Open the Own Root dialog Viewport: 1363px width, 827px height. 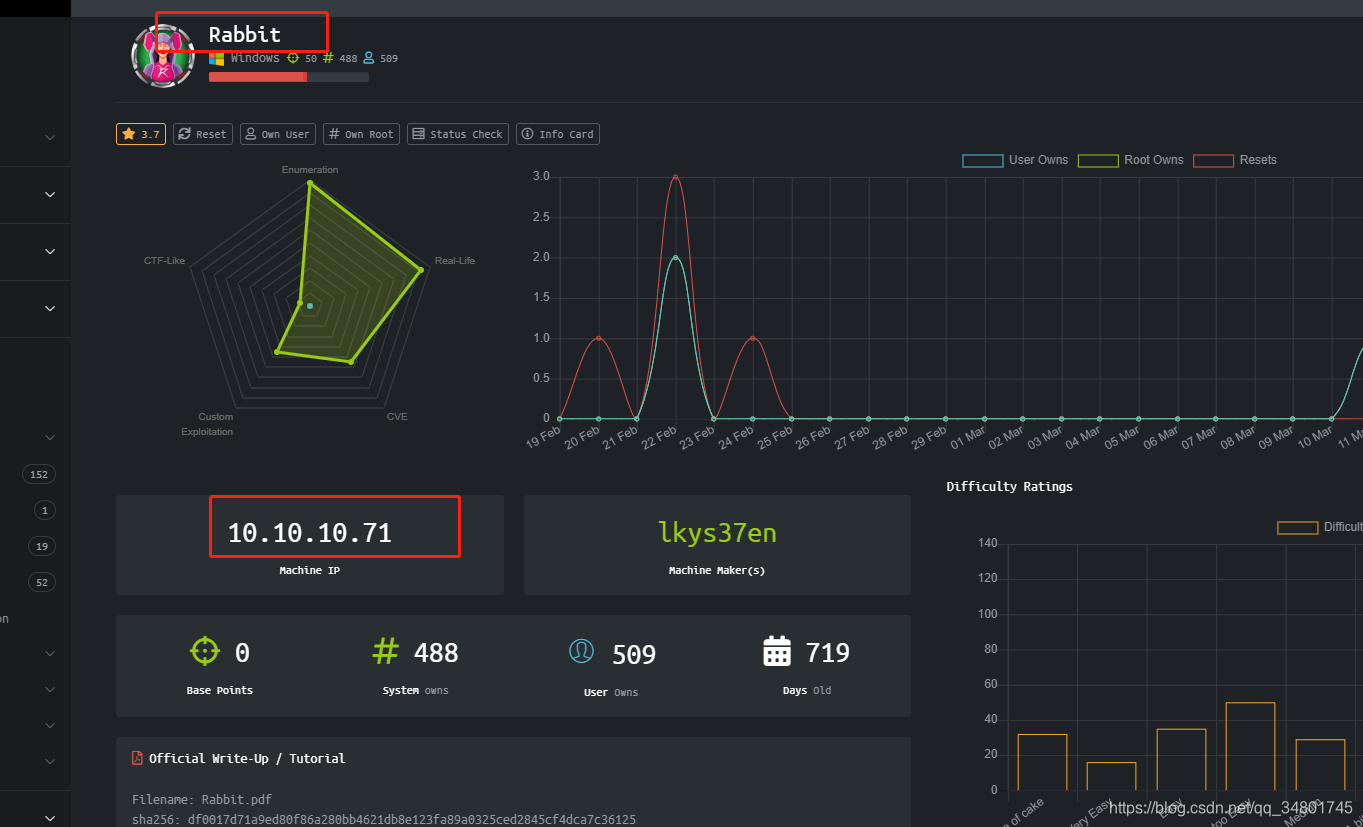pos(361,134)
